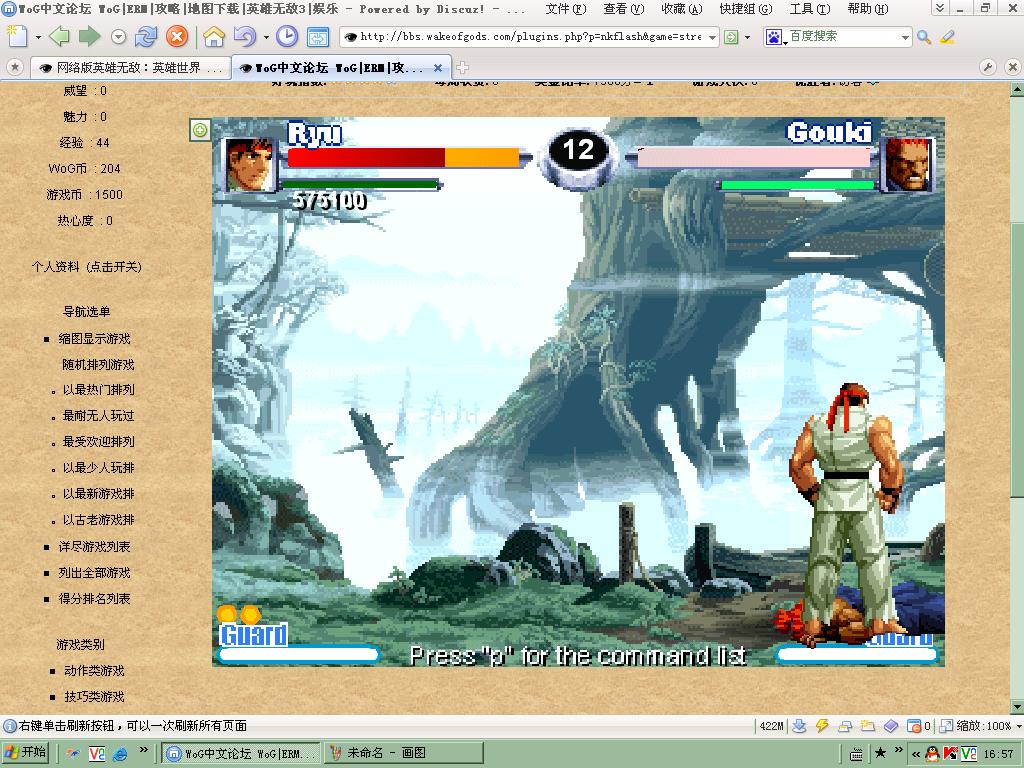Viewport: 1024px width, 768px height.
Task: Open the 得分排名列表 link
Action: click(94, 599)
